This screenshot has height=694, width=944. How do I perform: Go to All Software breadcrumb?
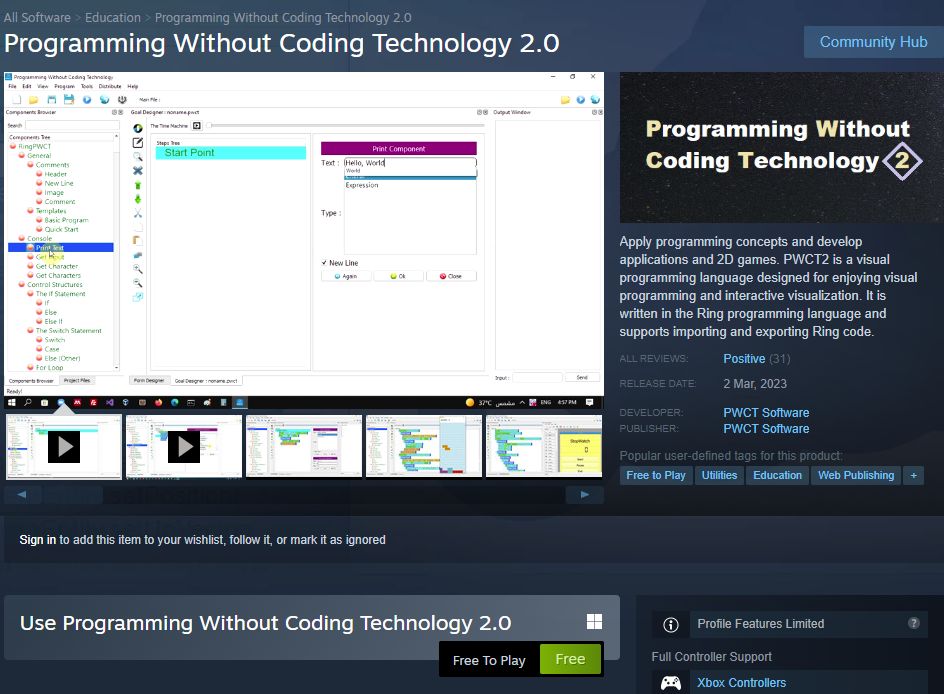click(x=37, y=17)
